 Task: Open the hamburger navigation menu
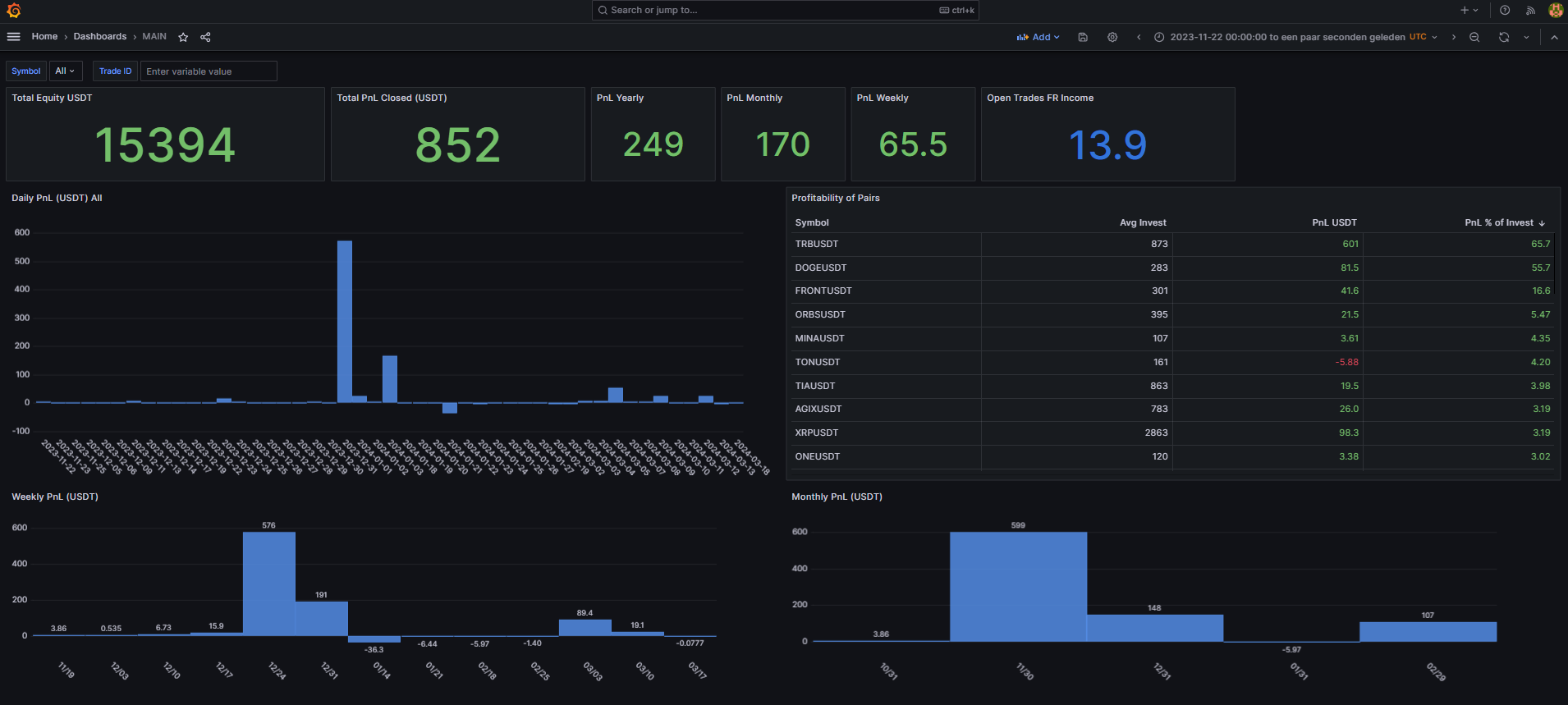click(x=13, y=37)
